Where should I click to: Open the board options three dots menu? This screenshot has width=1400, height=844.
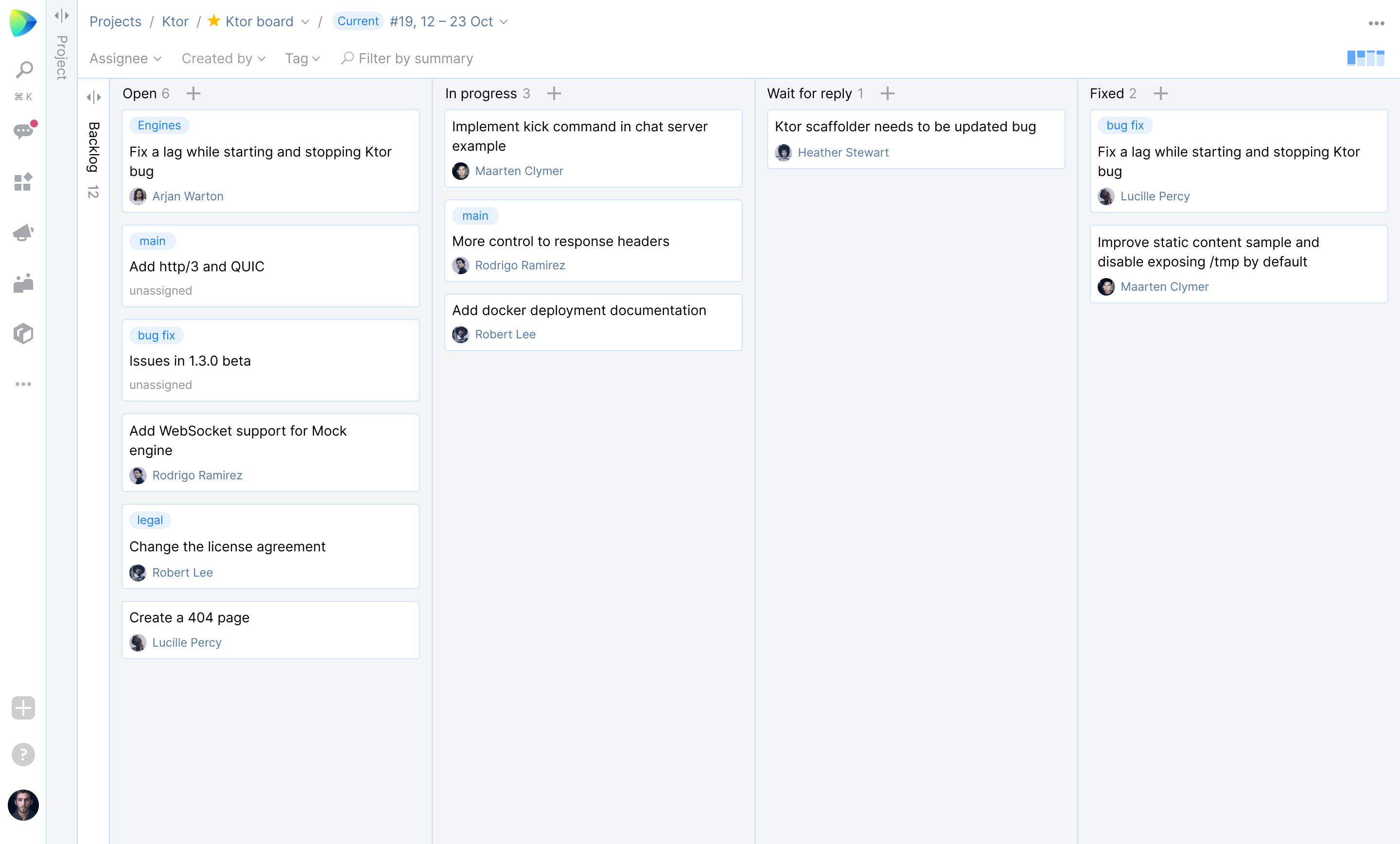pos(1376,23)
